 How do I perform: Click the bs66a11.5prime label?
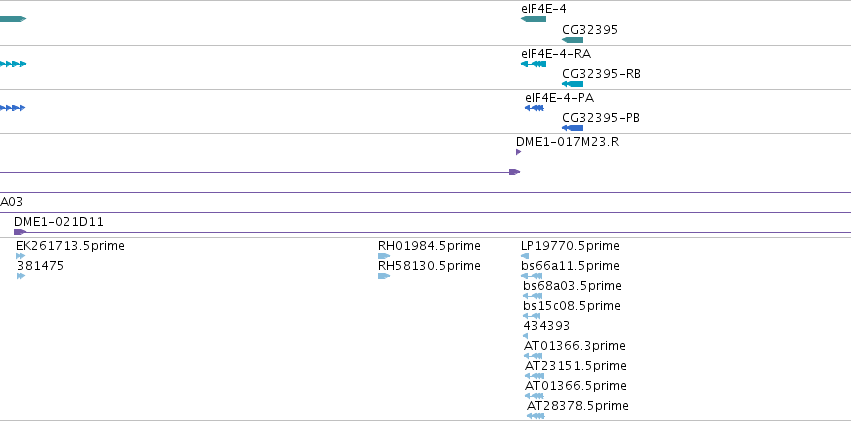[570, 266]
